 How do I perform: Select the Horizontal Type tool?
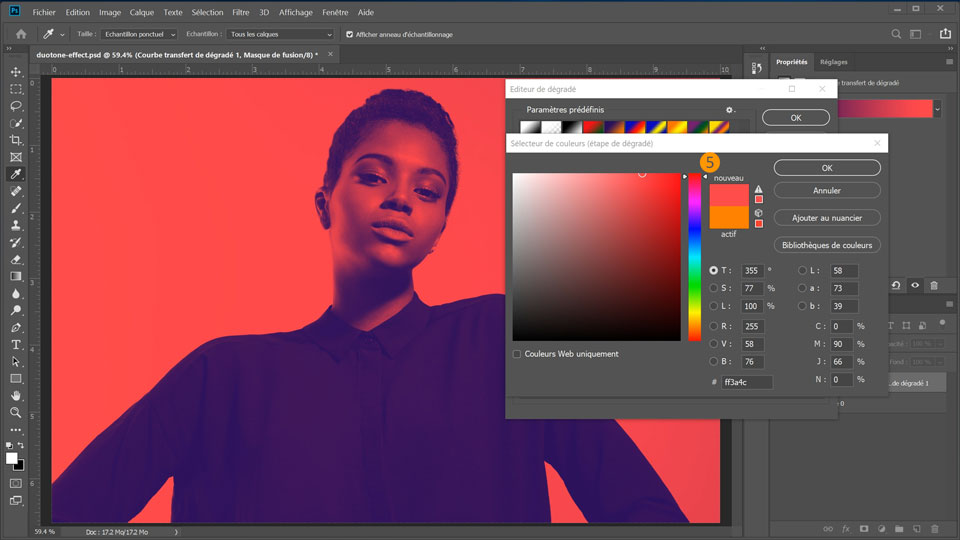[x=16, y=345]
